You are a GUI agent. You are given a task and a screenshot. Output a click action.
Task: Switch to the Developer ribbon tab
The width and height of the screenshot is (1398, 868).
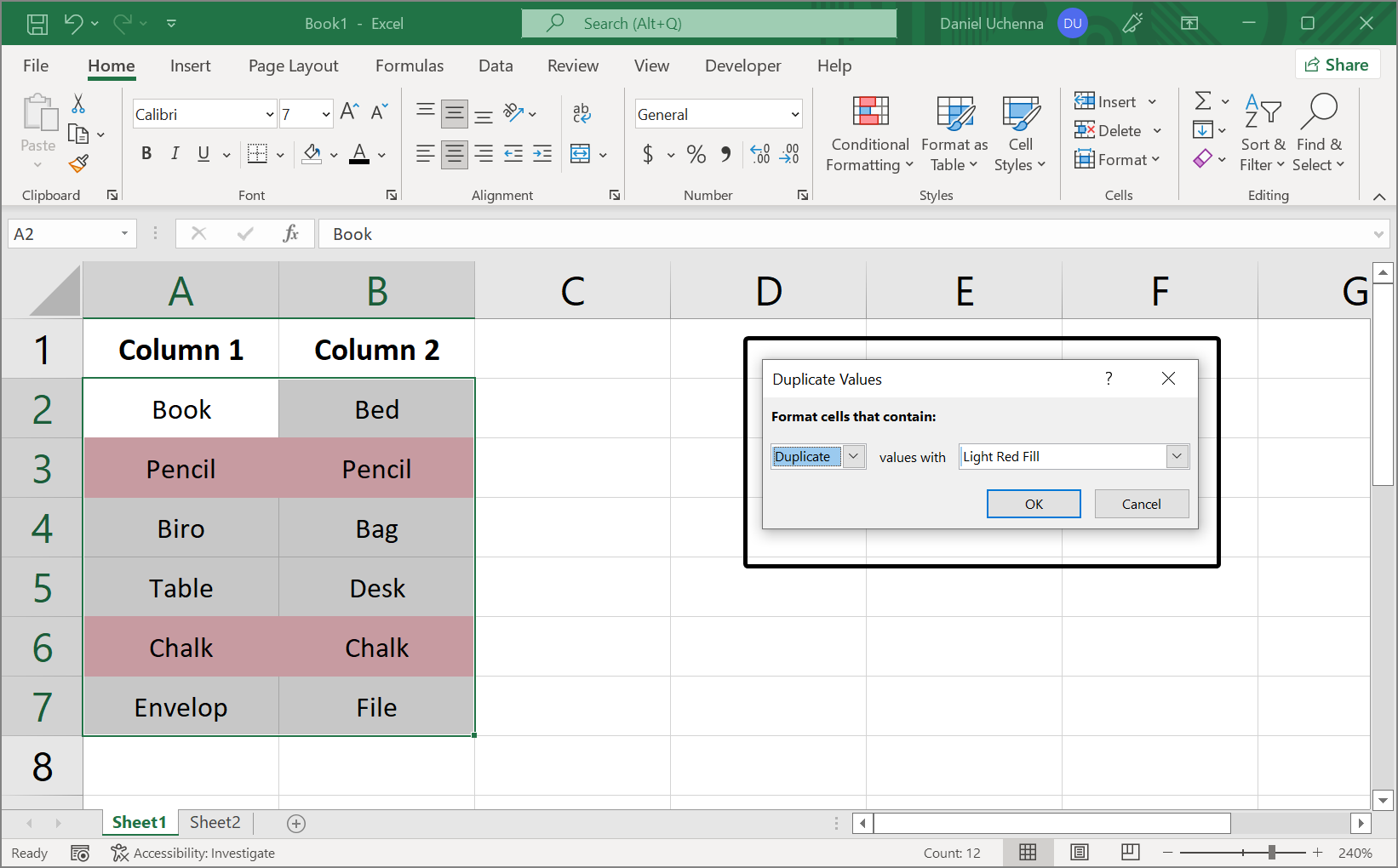(x=742, y=66)
